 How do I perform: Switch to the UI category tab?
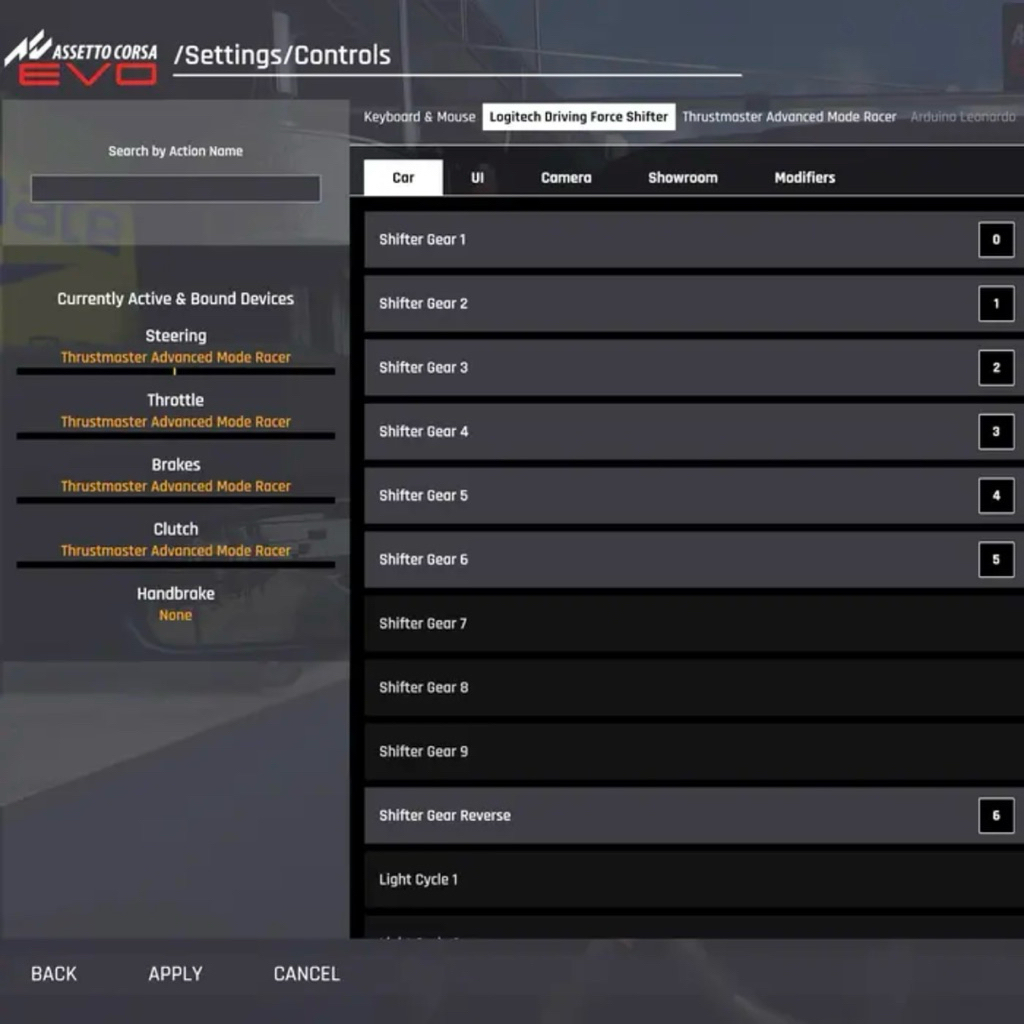[477, 178]
